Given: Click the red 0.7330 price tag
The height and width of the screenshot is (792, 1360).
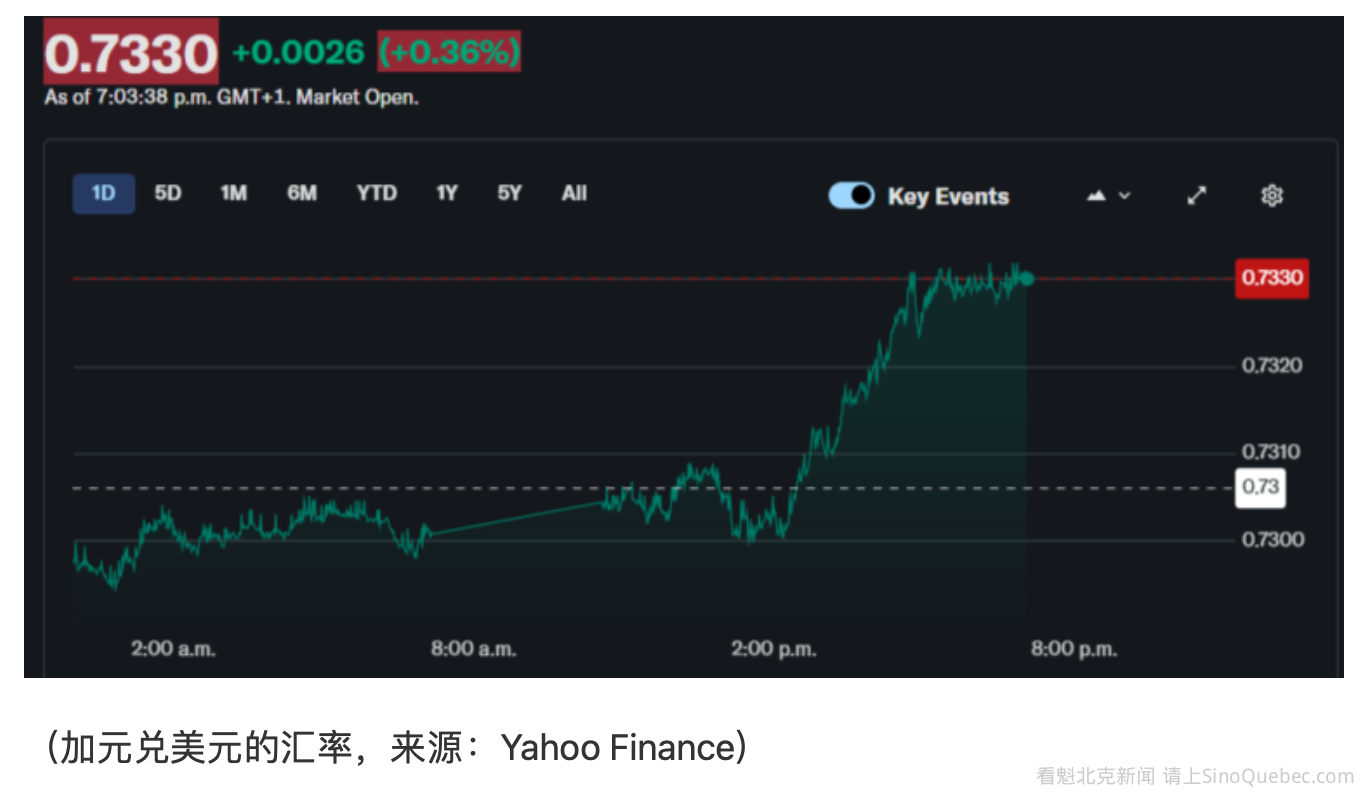Looking at the screenshot, I should [x=1271, y=278].
